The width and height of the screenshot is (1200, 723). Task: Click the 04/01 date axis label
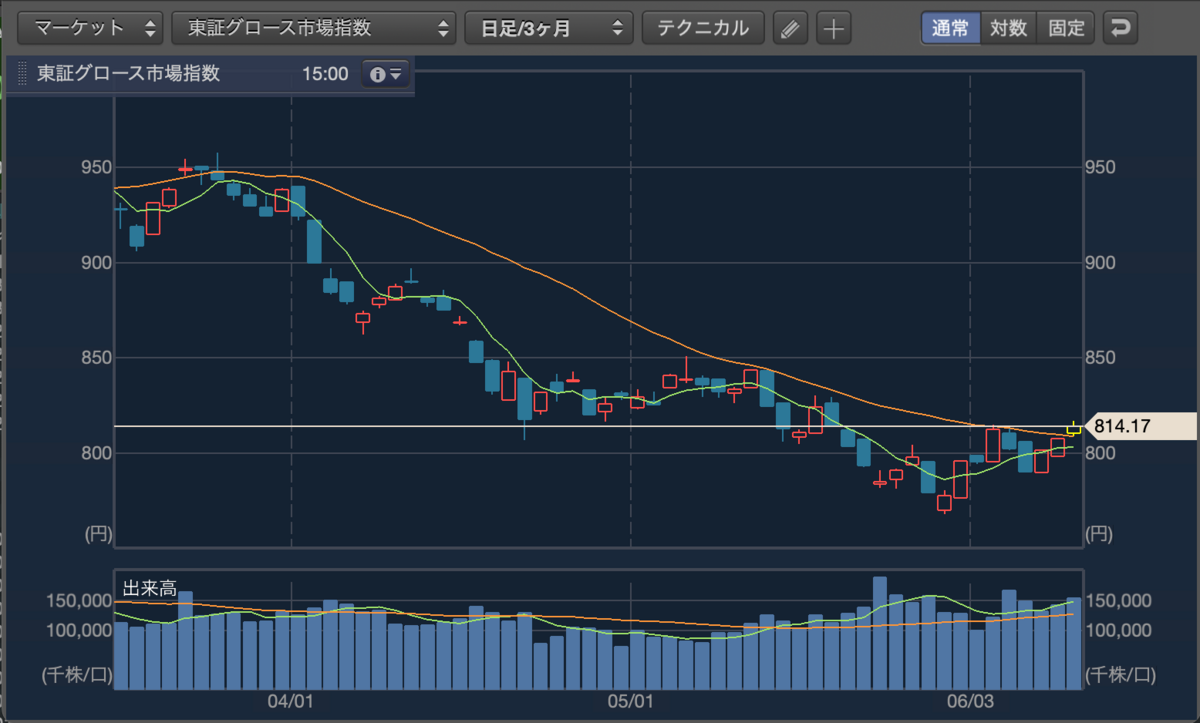(291, 702)
